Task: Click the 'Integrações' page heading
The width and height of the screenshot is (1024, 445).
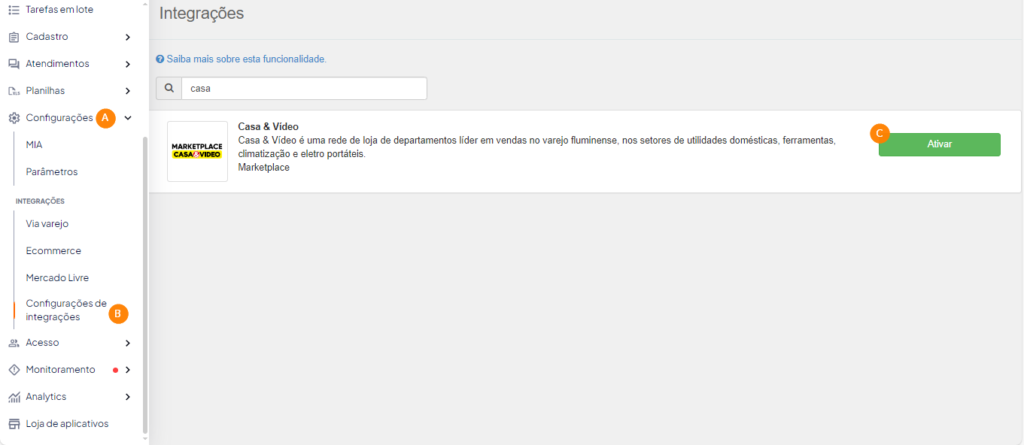Action: (x=202, y=13)
